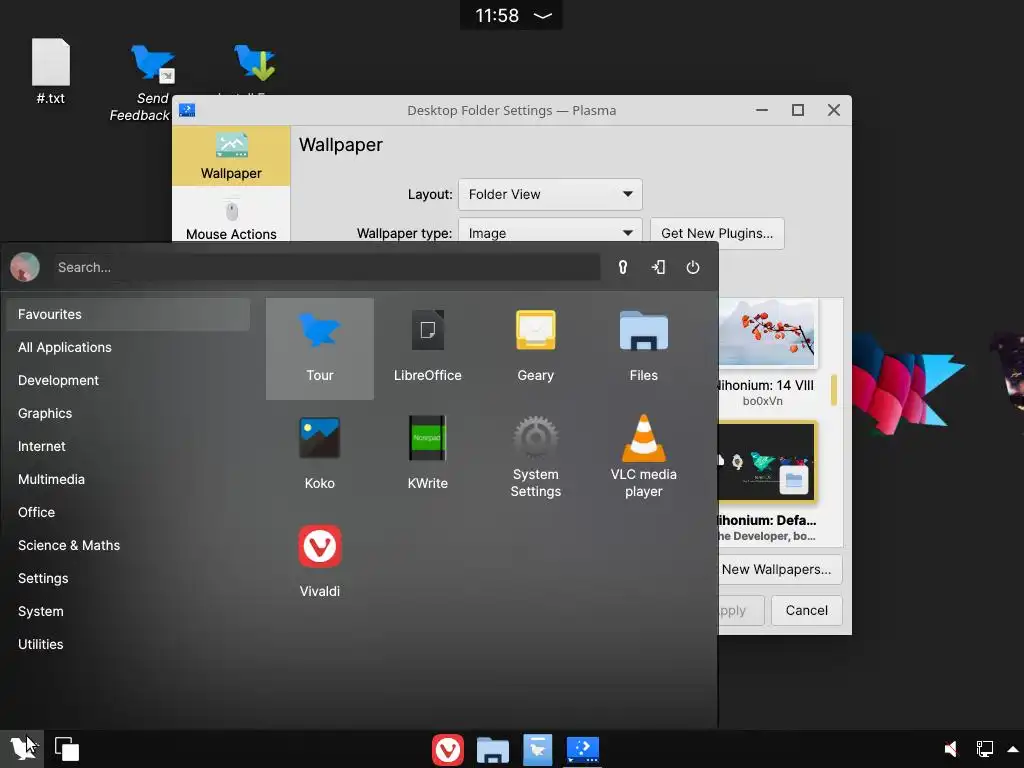The image size is (1024, 768).
Task: Open the Multimedia category
Action: pos(128,479)
